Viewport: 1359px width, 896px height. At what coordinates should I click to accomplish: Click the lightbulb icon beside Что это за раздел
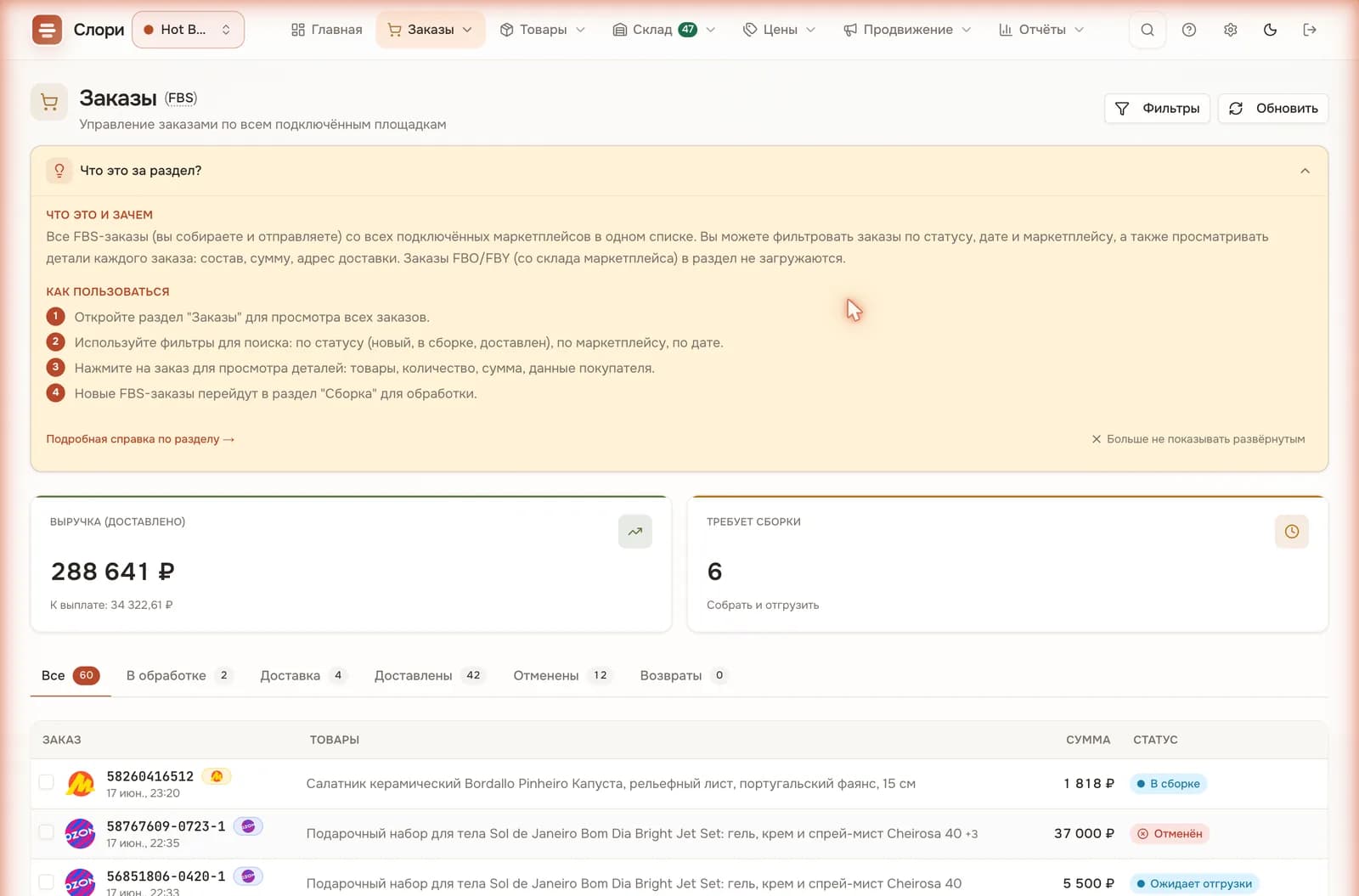tap(59, 171)
